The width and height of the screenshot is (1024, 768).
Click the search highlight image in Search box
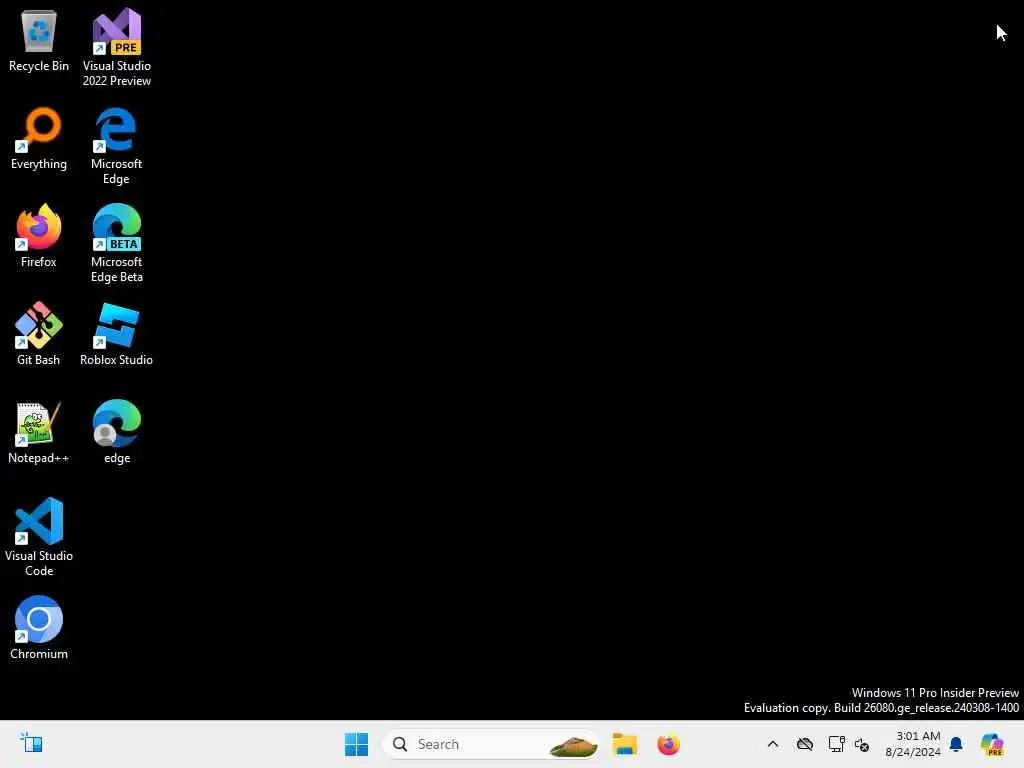[x=573, y=744]
